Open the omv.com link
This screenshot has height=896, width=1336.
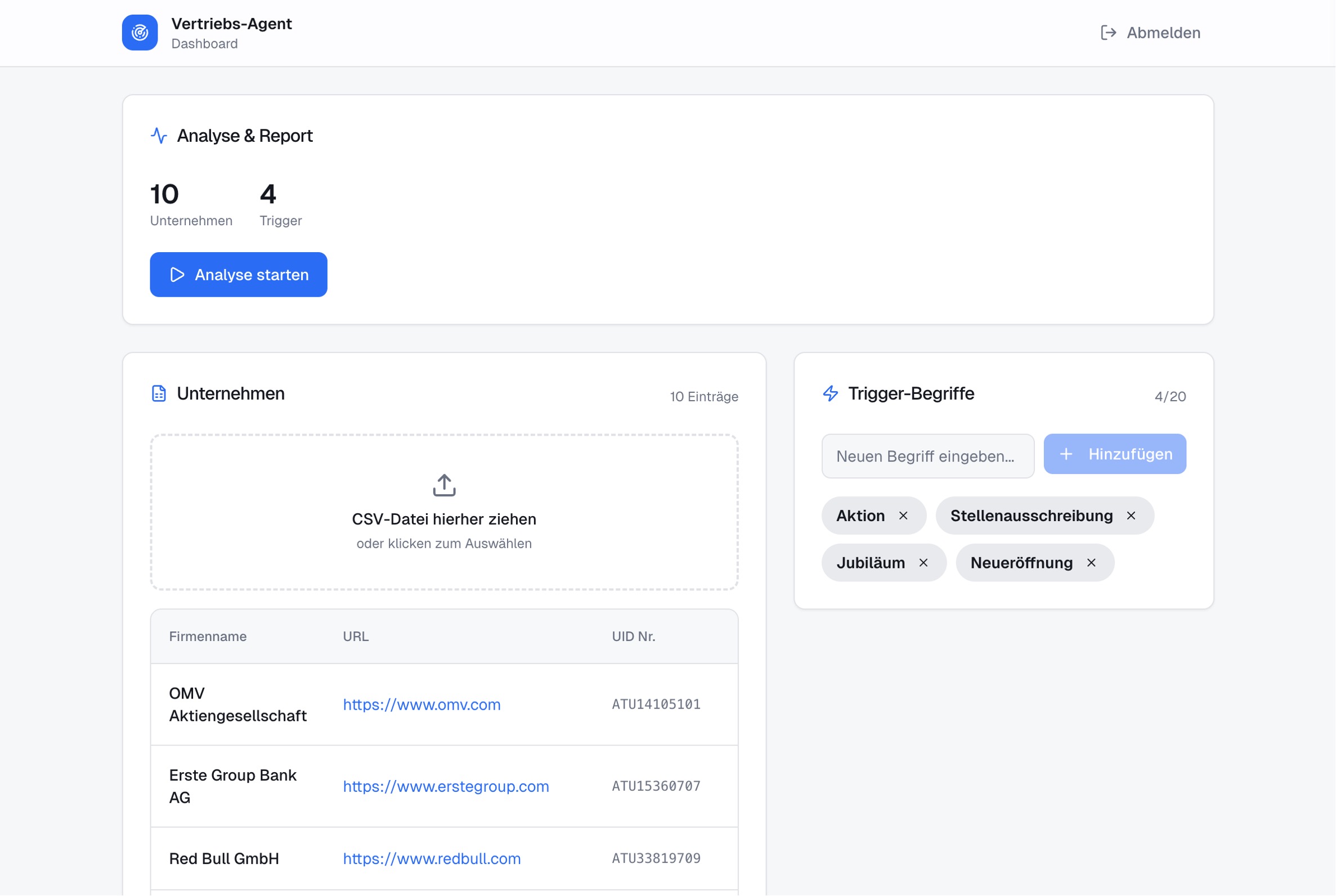[x=421, y=704]
